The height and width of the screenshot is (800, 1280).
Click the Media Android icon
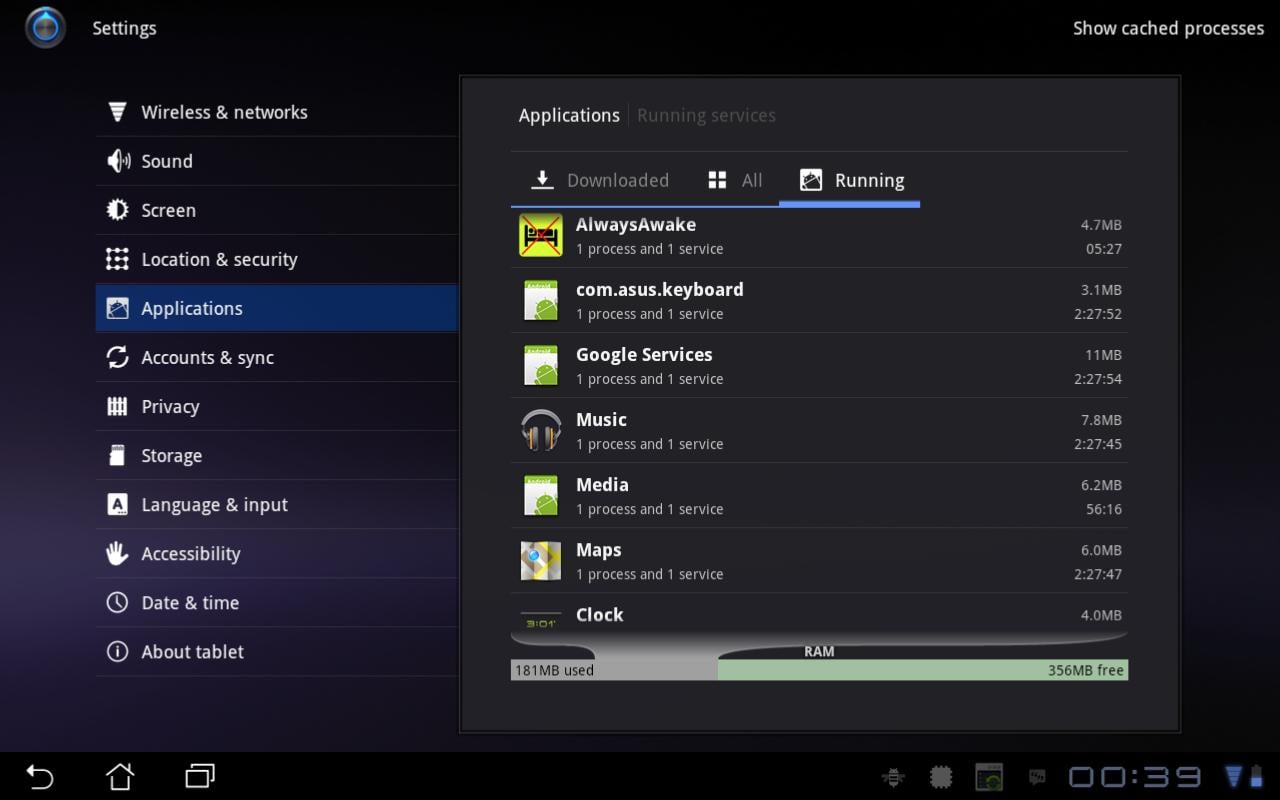pos(541,496)
